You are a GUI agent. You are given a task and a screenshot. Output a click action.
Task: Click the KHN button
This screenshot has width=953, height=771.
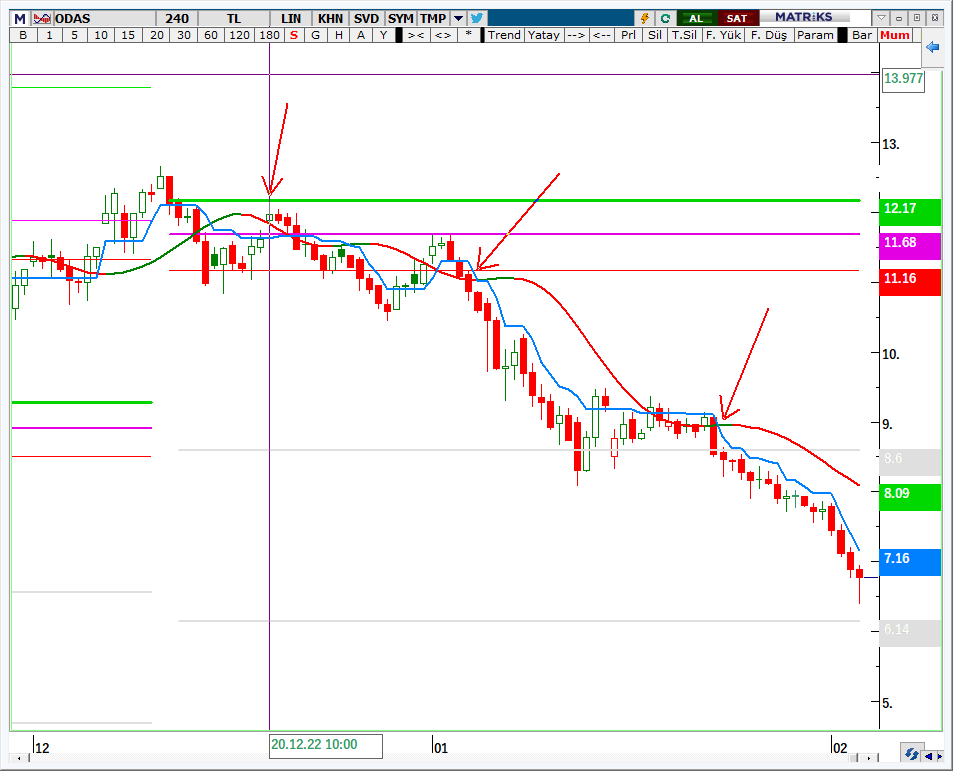point(331,18)
